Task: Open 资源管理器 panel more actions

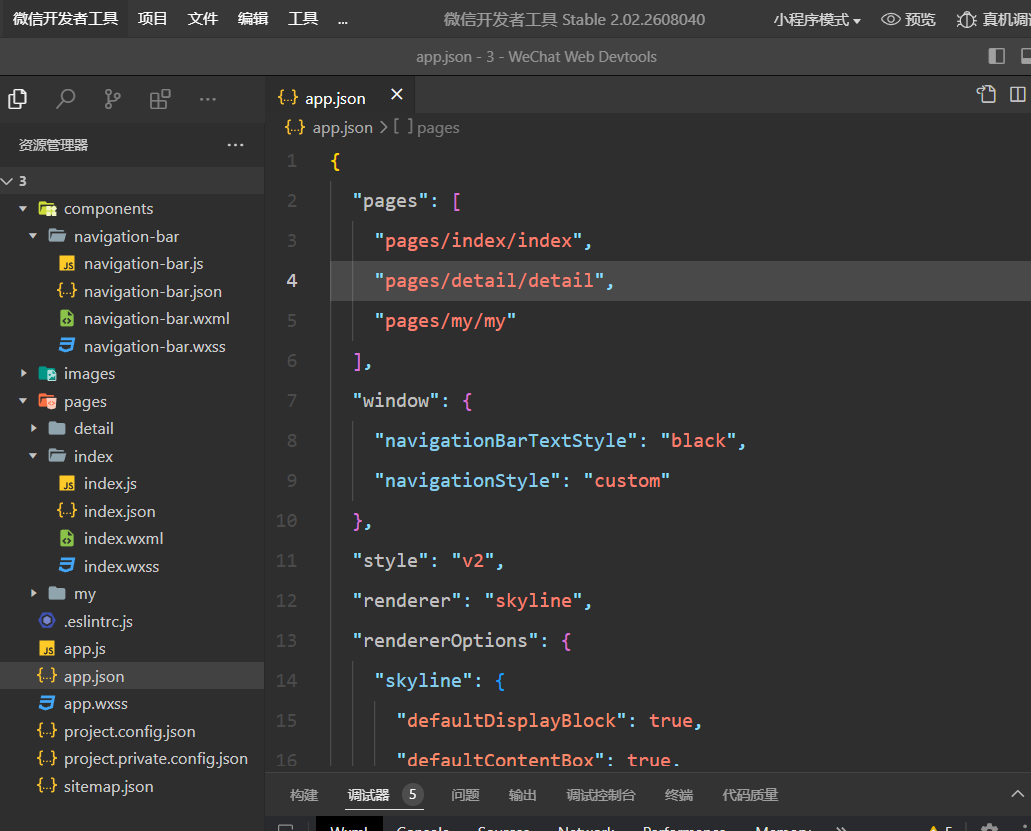Action: point(235,145)
